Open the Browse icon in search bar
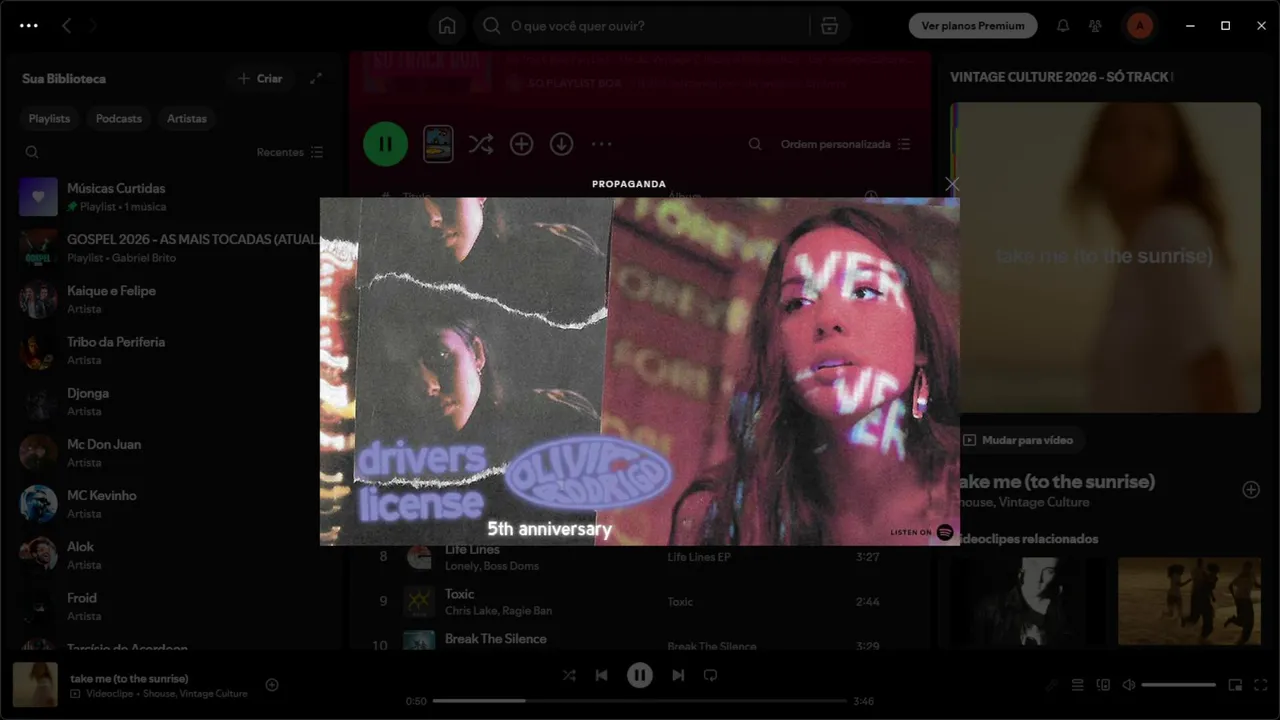Viewport: 1280px width, 720px height. point(829,26)
